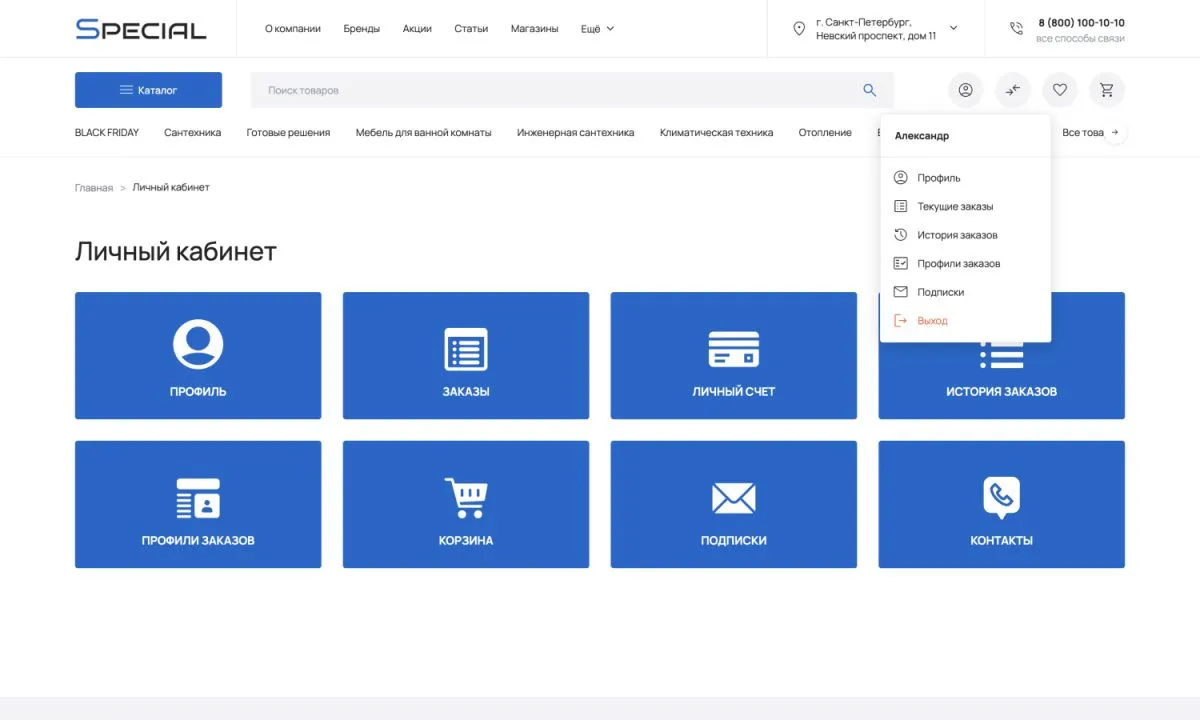The height and width of the screenshot is (720, 1200).
Task: Click the search magnifier icon
Action: pos(869,90)
